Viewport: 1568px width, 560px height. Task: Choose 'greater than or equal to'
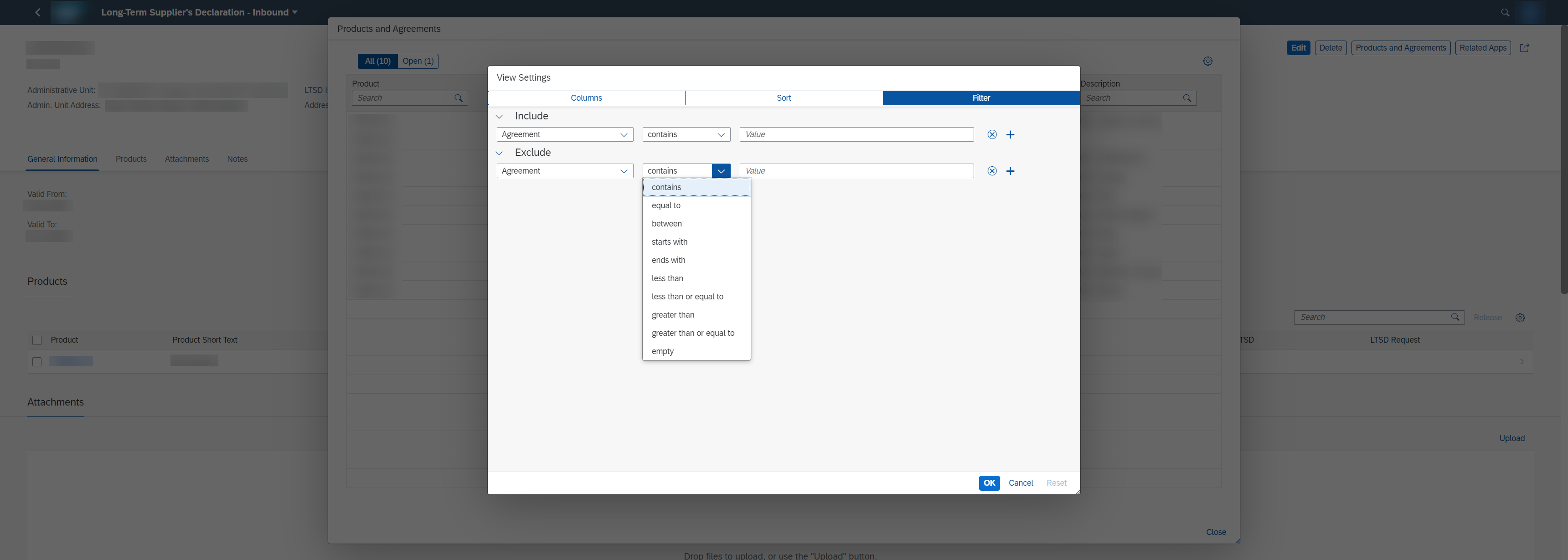click(696, 334)
